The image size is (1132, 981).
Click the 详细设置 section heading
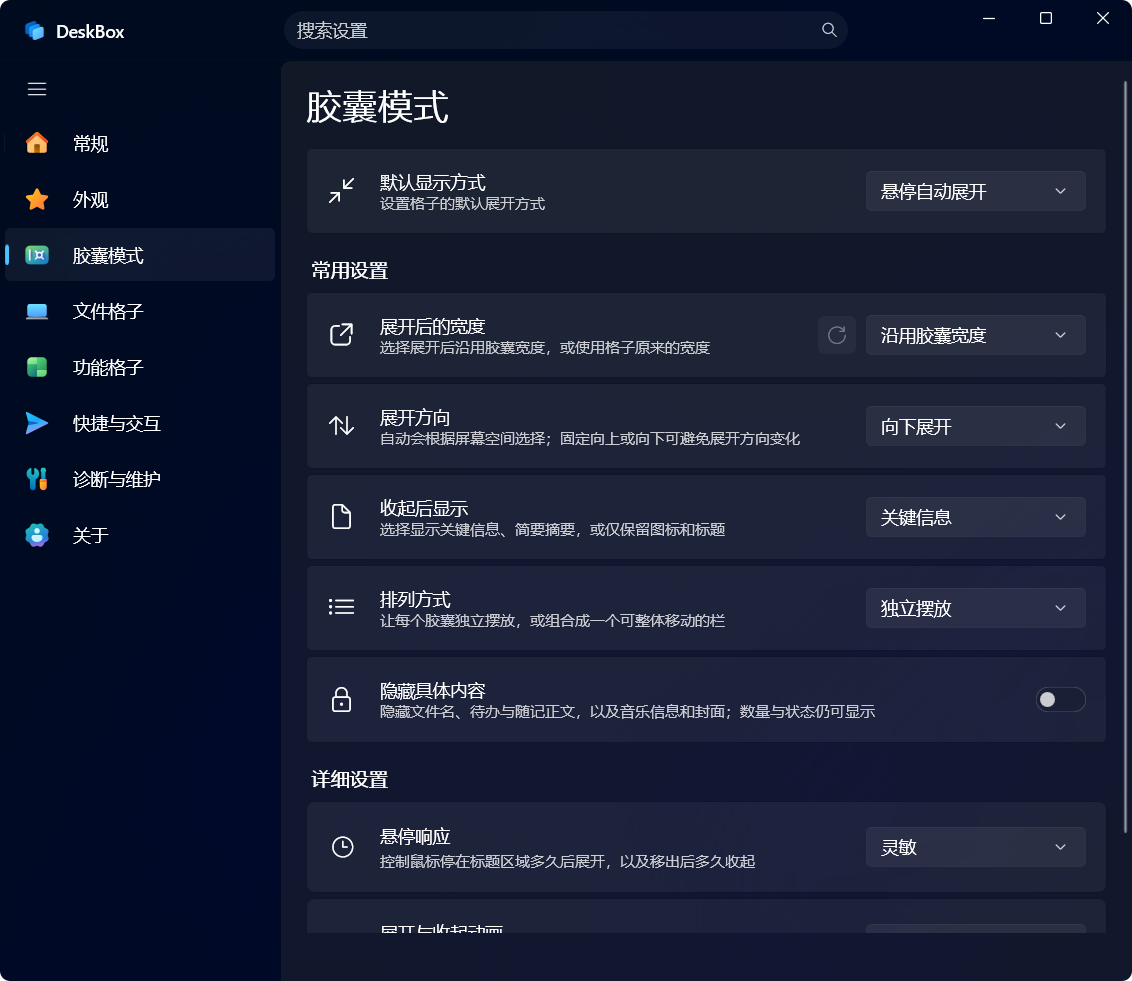pyautogui.click(x=349, y=780)
